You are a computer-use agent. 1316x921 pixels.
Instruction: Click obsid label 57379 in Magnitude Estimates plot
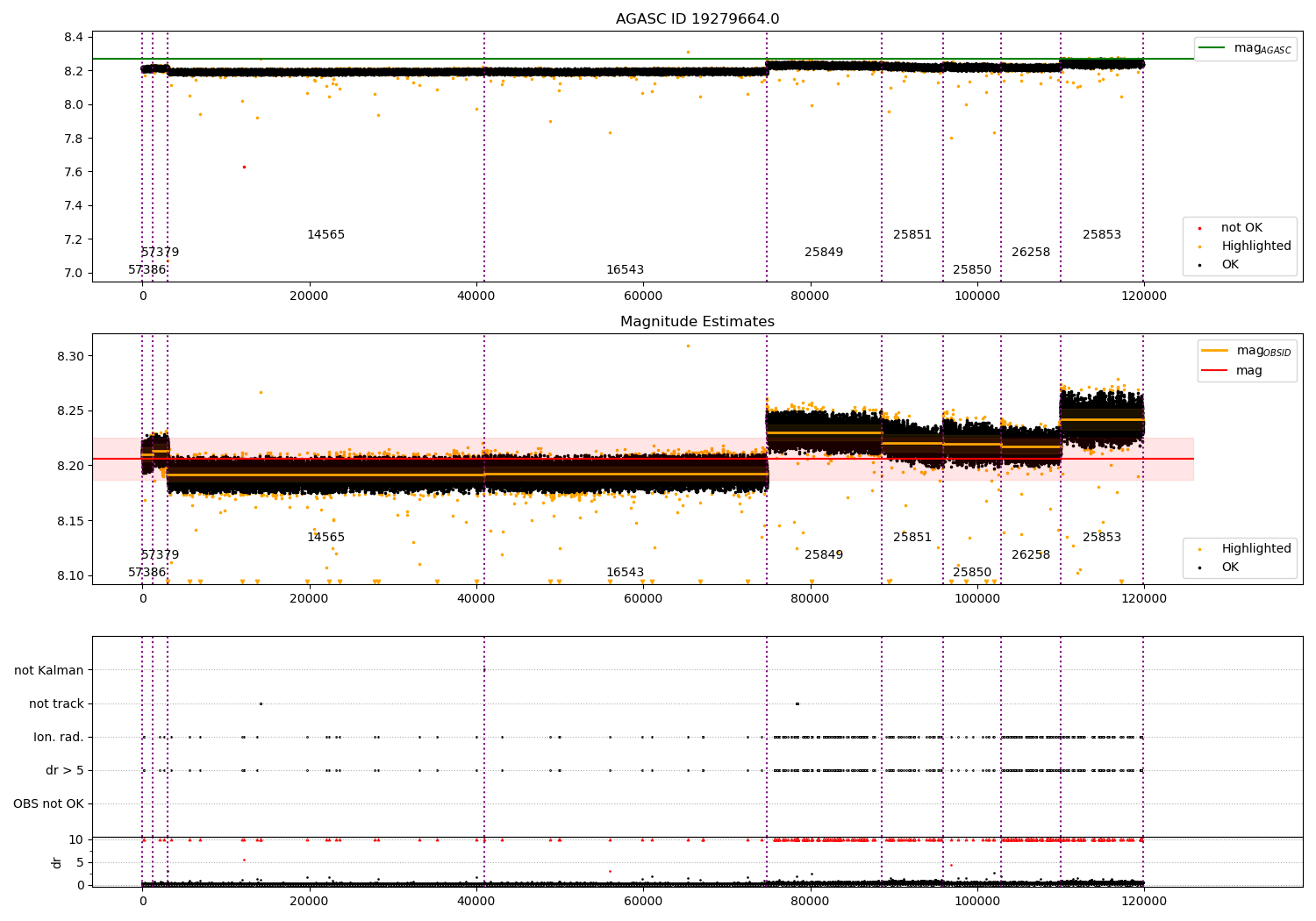(160, 555)
